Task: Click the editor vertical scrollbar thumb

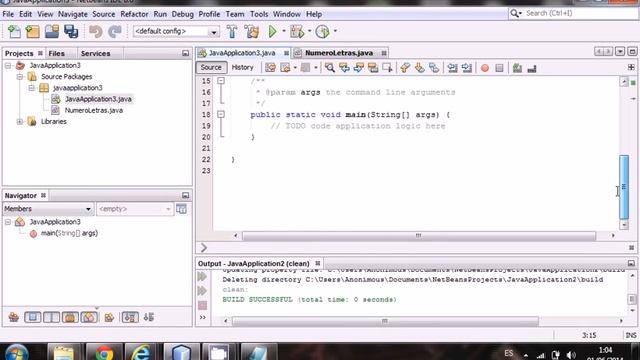Action: point(624,187)
